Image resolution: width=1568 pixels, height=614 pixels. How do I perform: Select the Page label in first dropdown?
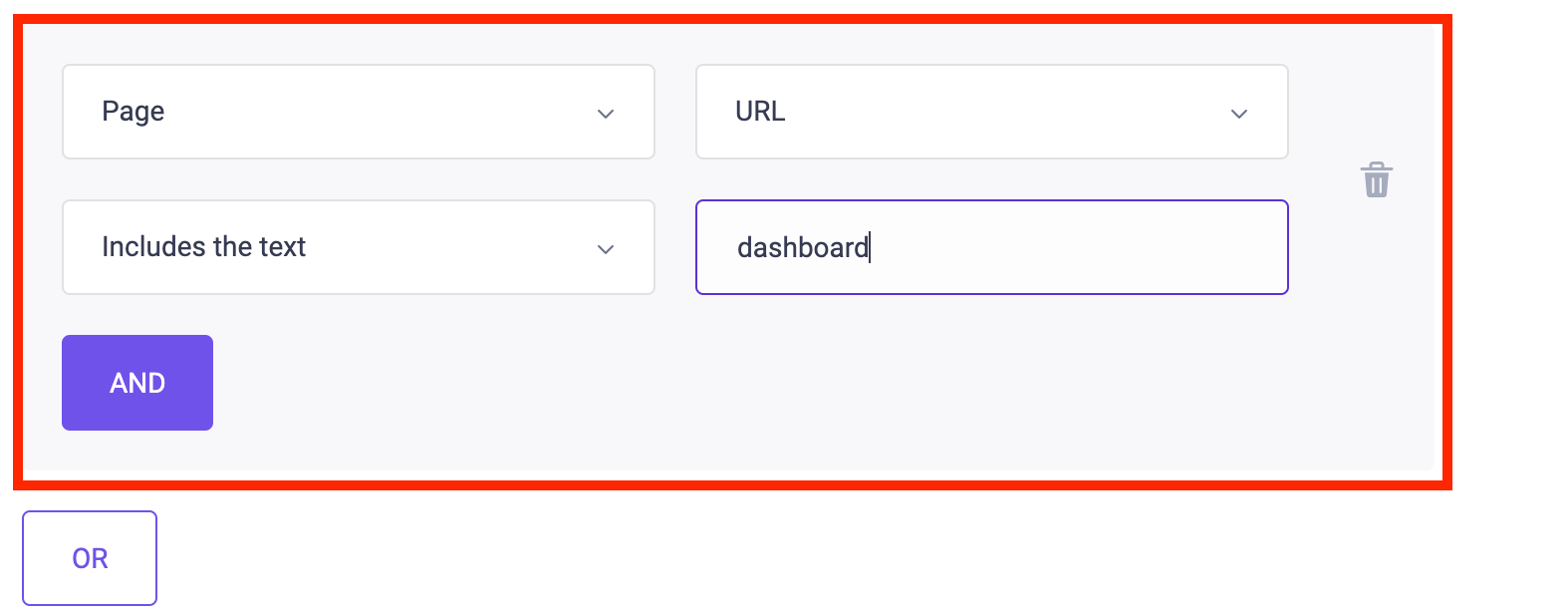133,112
